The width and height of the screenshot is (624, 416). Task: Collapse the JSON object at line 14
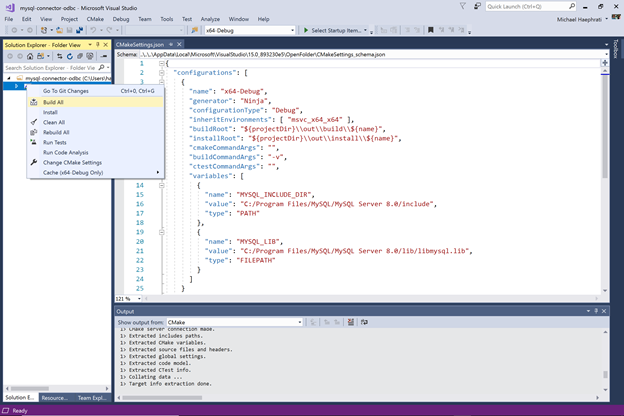click(x=162, y=185)
